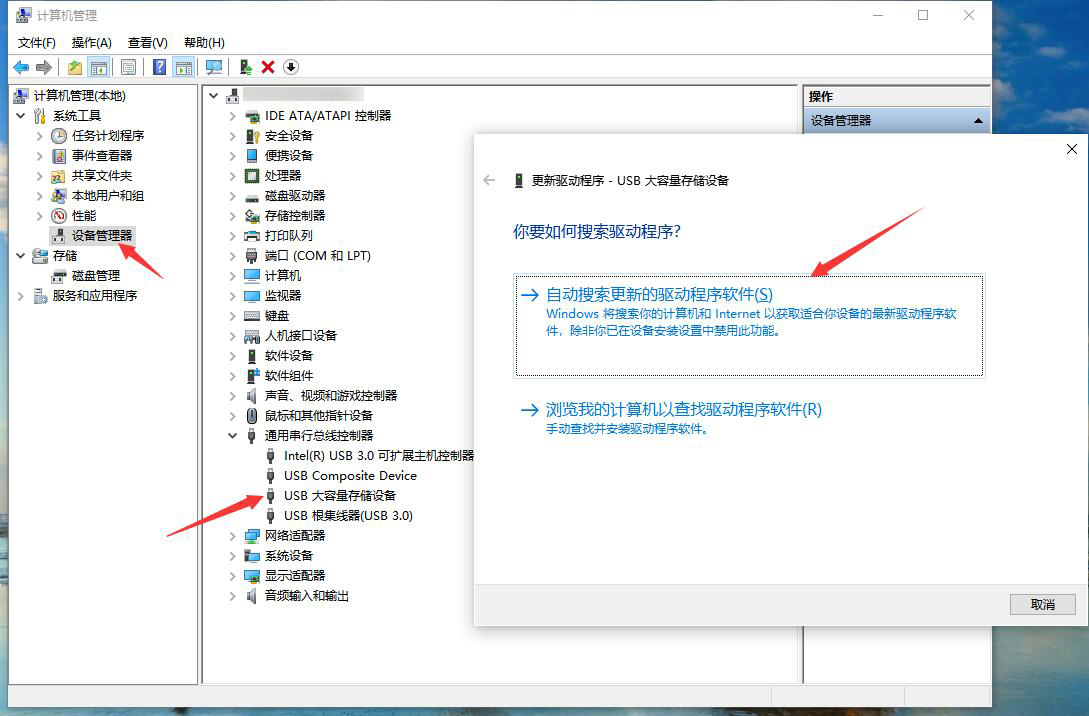Click the USB 大容量存储设备 plug icon
Image resolution: width=1089 pixels, height=716 pixels.
click(x=271, y=496)
